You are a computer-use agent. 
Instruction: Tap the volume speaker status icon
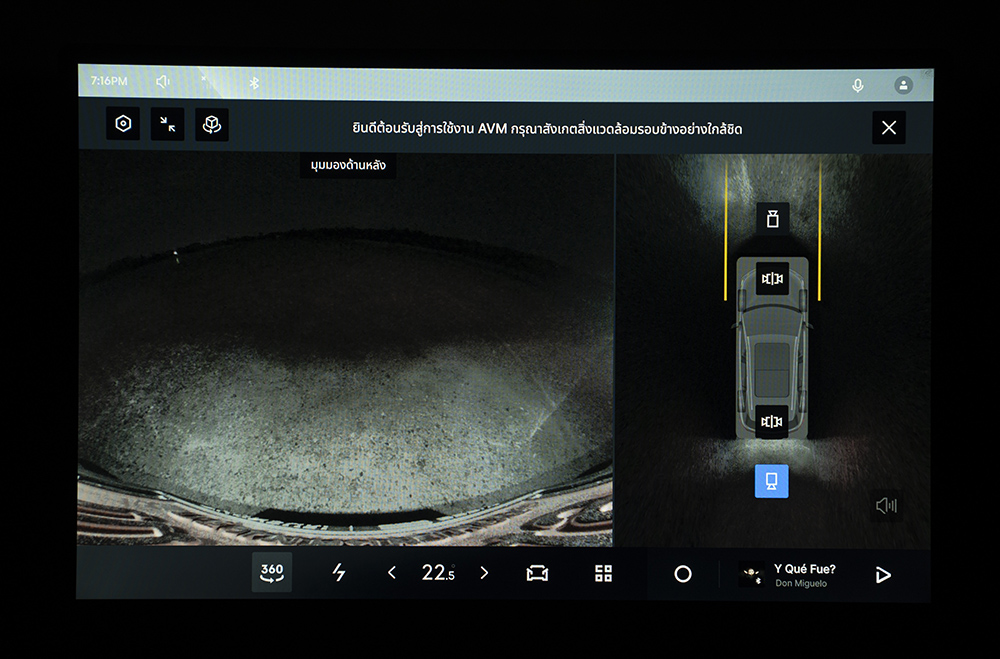[x=163, y=82]
